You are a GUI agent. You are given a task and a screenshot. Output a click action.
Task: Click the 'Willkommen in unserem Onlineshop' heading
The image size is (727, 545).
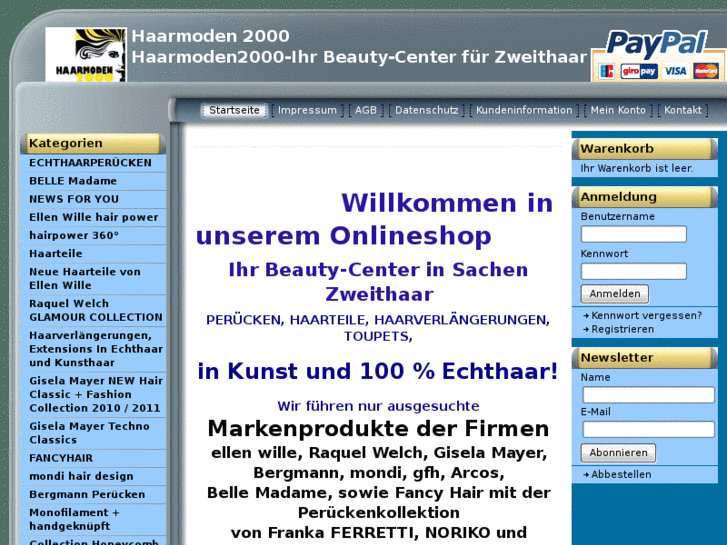[x=375, y=219]
